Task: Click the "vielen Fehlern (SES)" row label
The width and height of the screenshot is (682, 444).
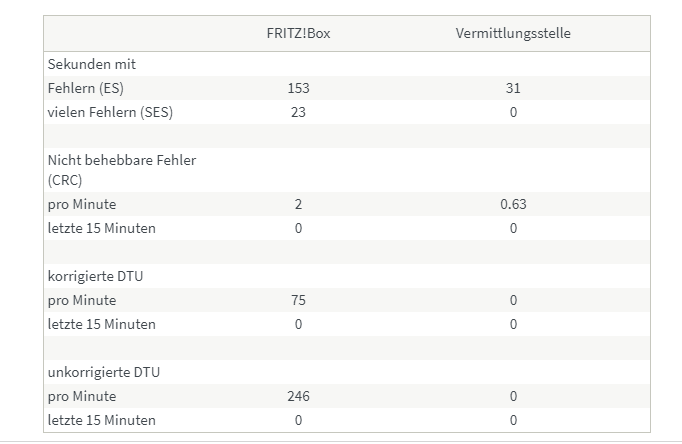Action: click(x=110, y=112)
